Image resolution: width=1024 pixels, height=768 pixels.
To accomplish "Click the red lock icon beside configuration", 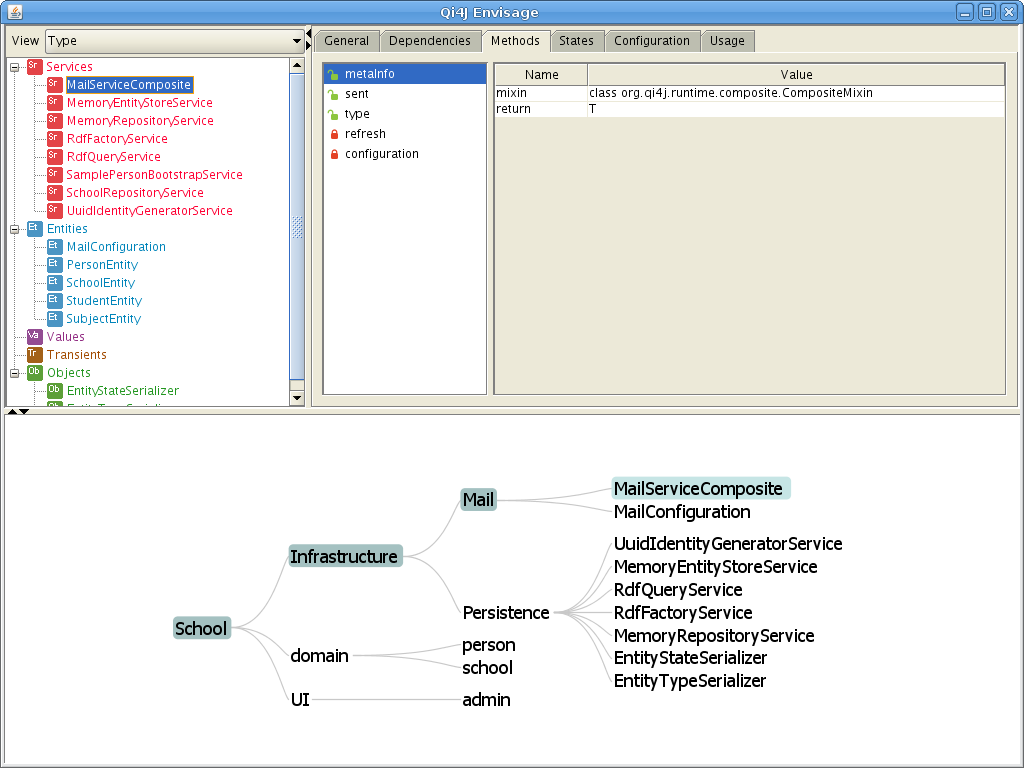I will [x=334, y=154].
